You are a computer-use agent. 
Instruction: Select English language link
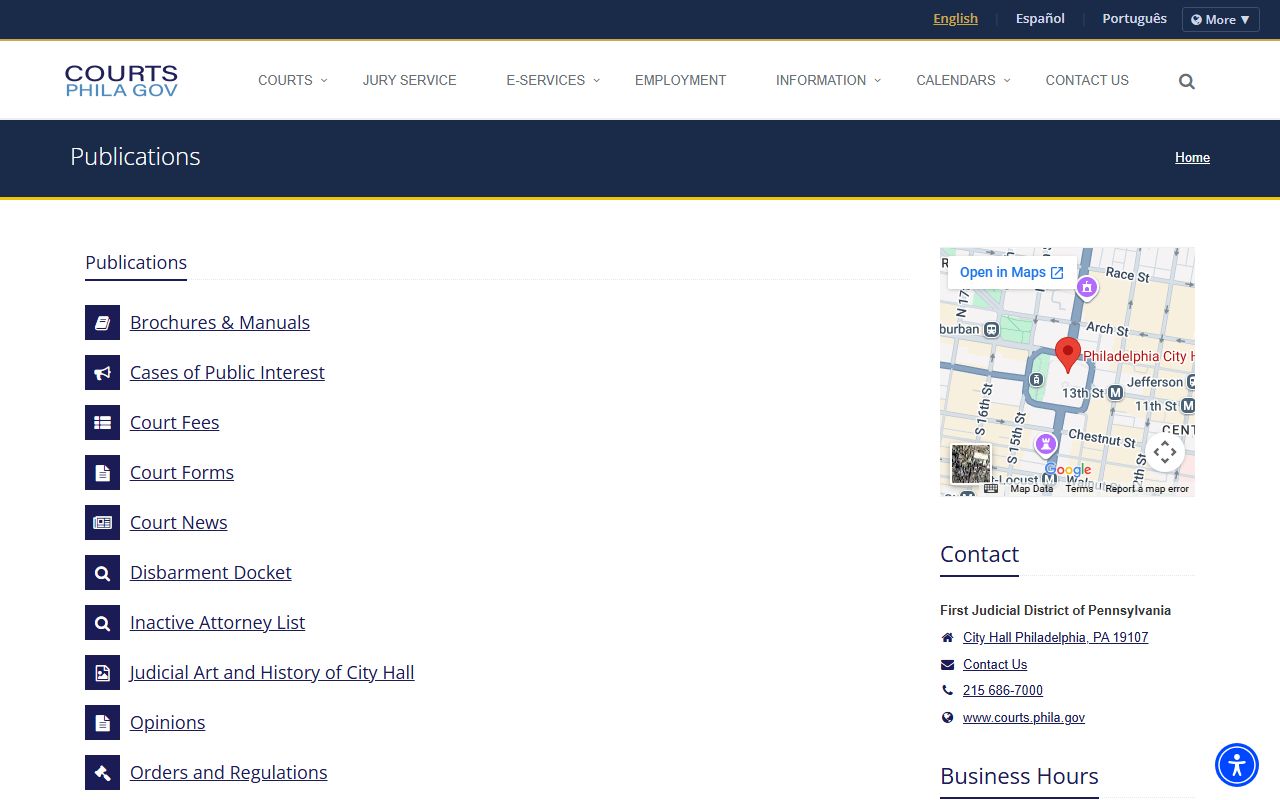955,19
